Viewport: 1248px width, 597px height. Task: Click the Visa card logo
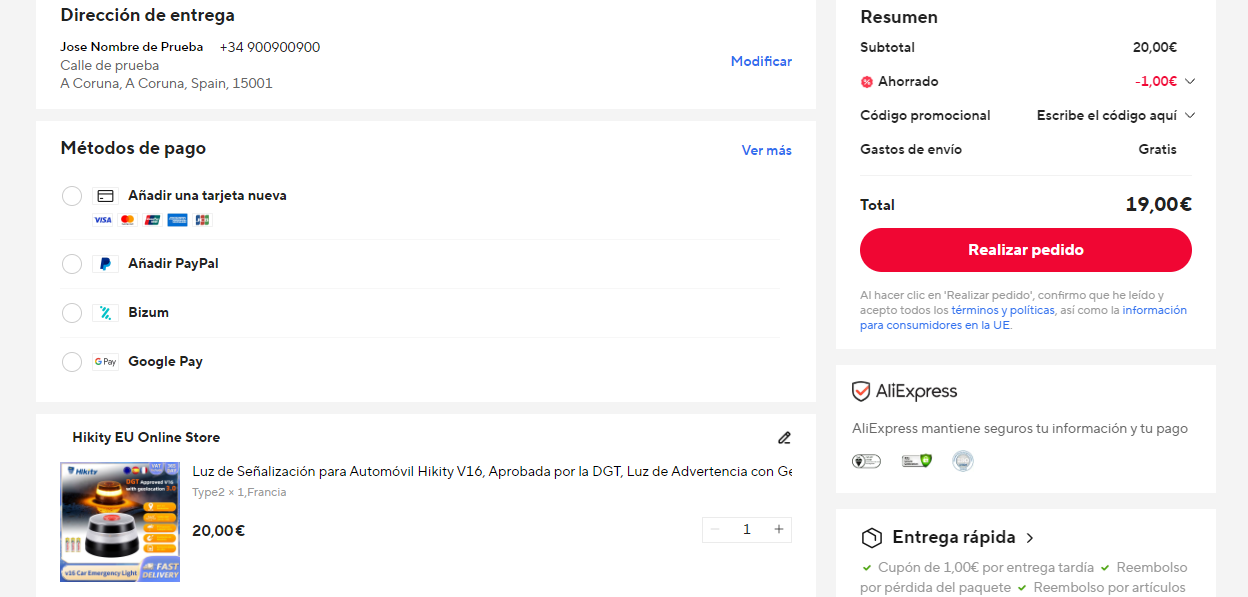[102, 220]
